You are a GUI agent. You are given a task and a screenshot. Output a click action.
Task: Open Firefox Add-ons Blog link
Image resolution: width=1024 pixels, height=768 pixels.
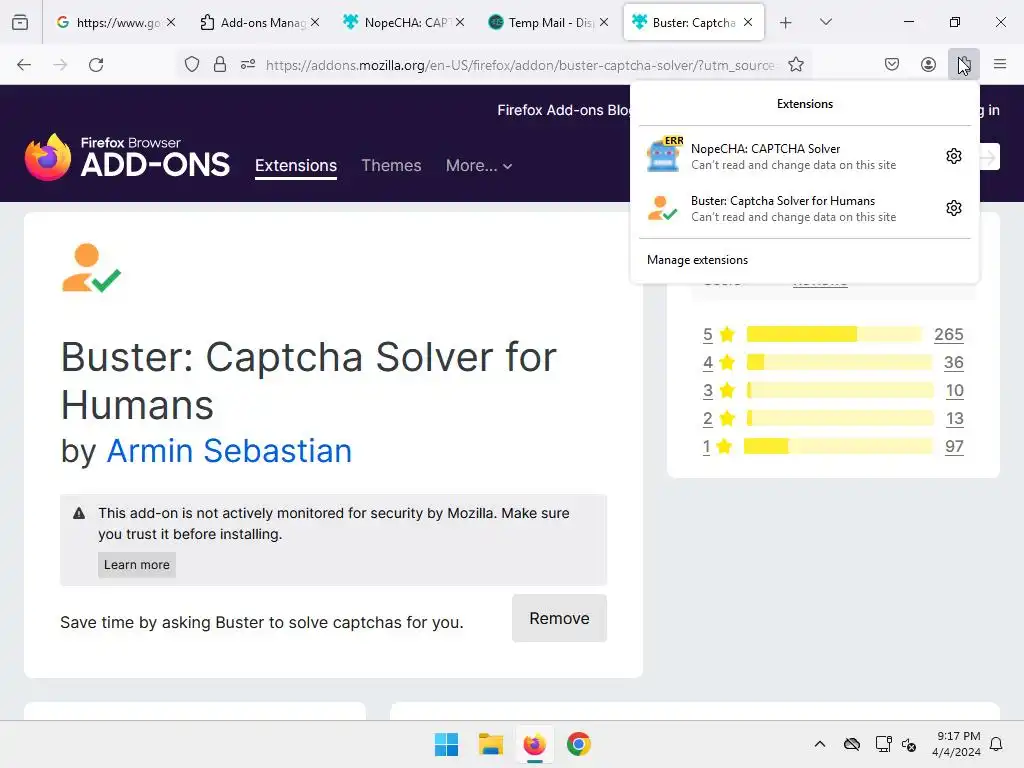pyautogui.click(x=564, y=110)
